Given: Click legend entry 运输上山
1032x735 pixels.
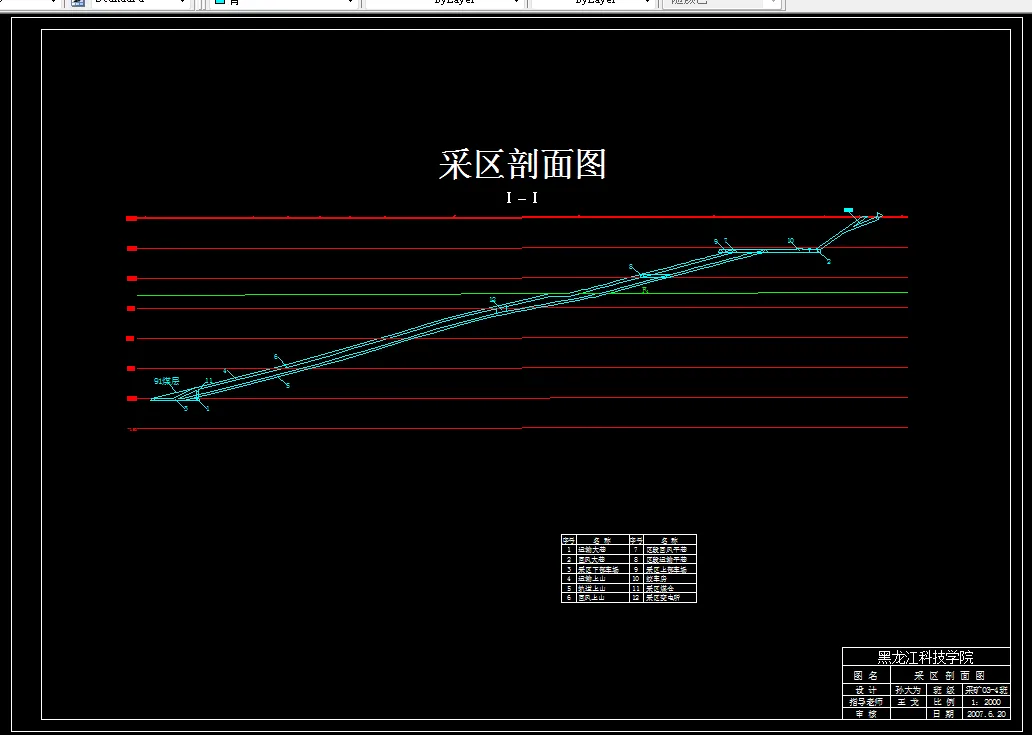Looking at the screenshot, I should (x=592, y=578).
